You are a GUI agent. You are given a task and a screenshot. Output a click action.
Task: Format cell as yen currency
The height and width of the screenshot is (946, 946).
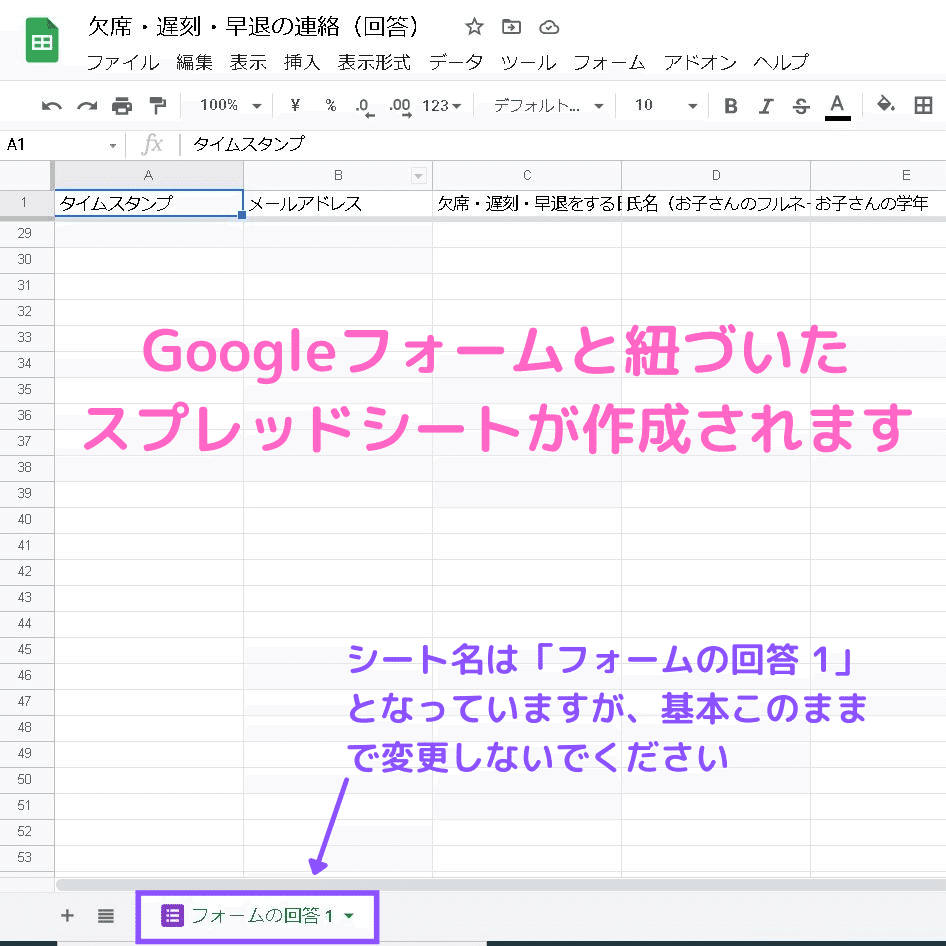coord(295,106)
